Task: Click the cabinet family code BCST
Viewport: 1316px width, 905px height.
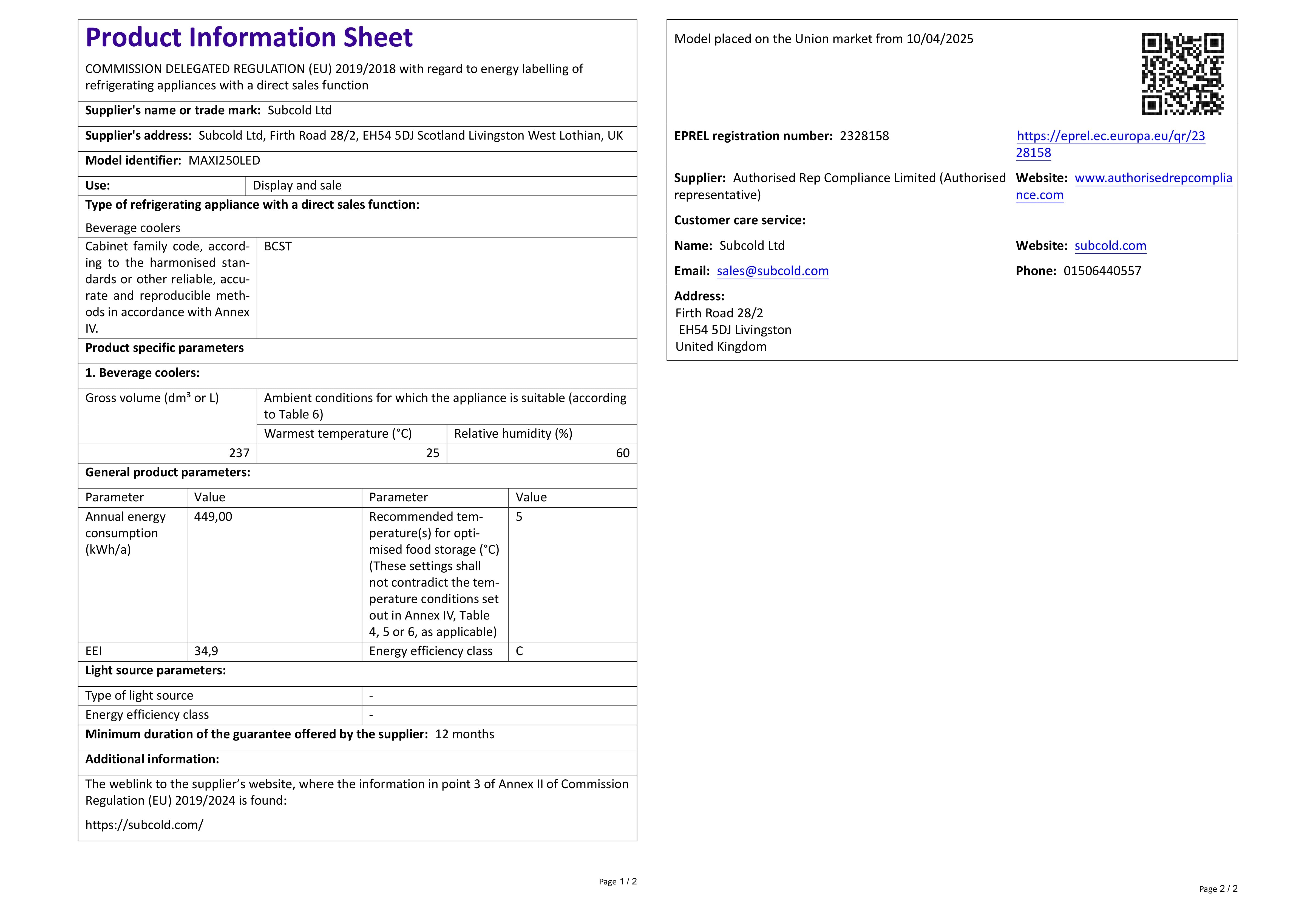Action: (278, 246)
